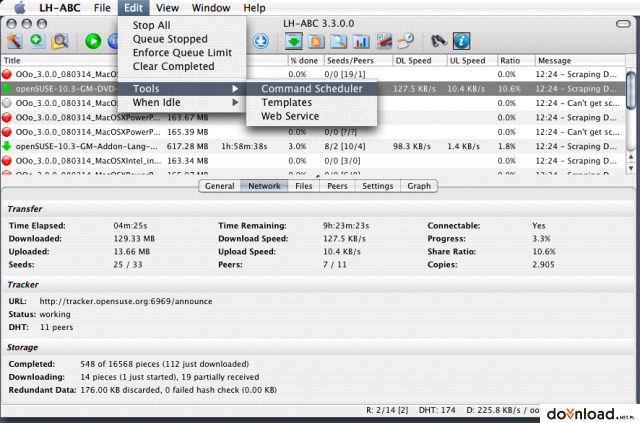
Task: Open the bar chart statistics icon
Action: pos(361,41)
